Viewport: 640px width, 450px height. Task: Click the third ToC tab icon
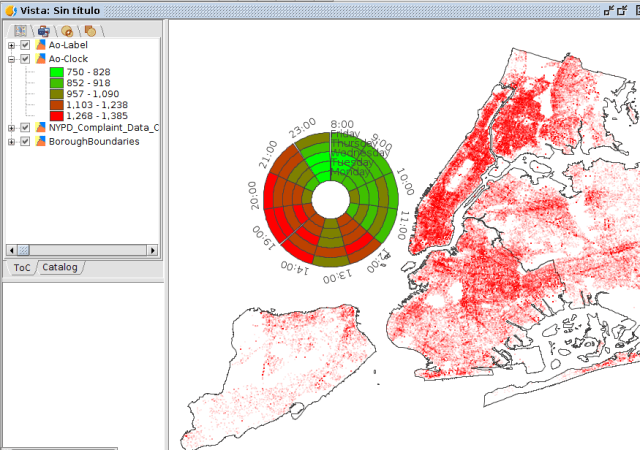point(67,30)
